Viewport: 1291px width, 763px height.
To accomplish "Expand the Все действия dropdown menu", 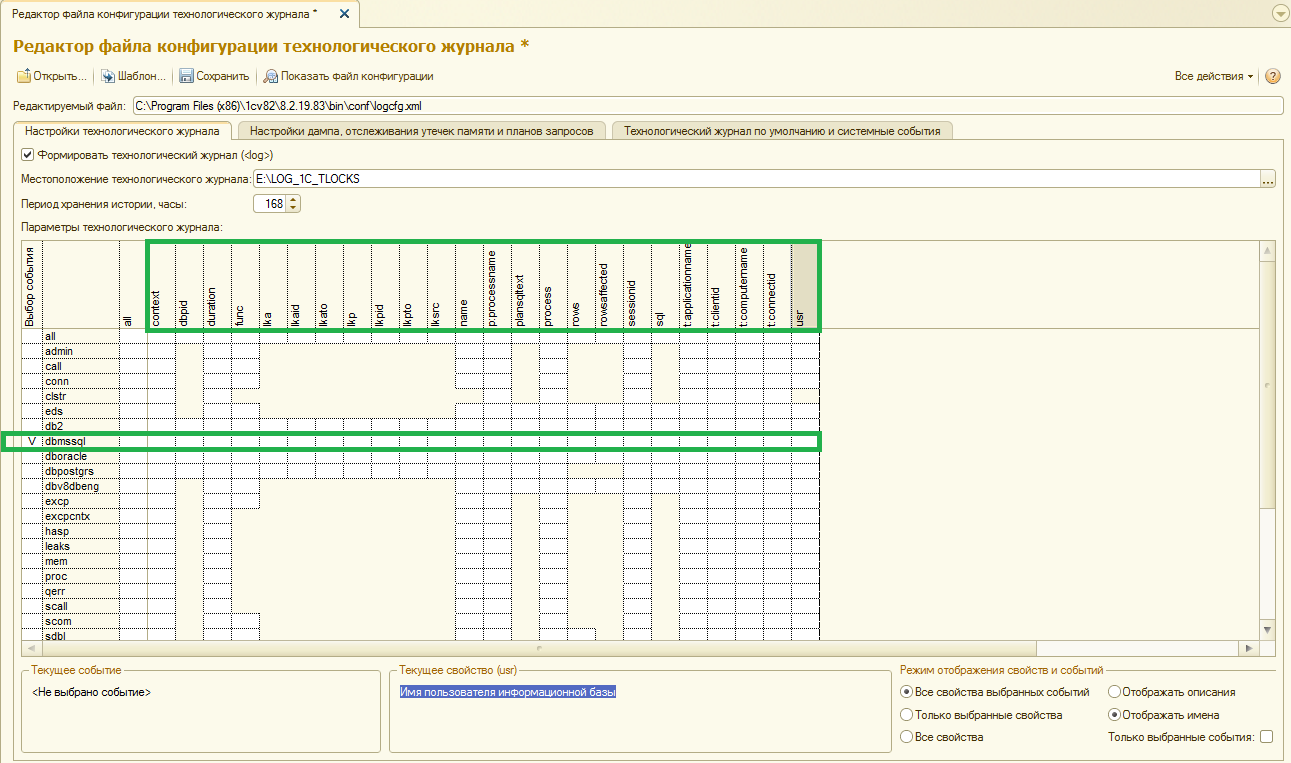I will pos(1214,76).
